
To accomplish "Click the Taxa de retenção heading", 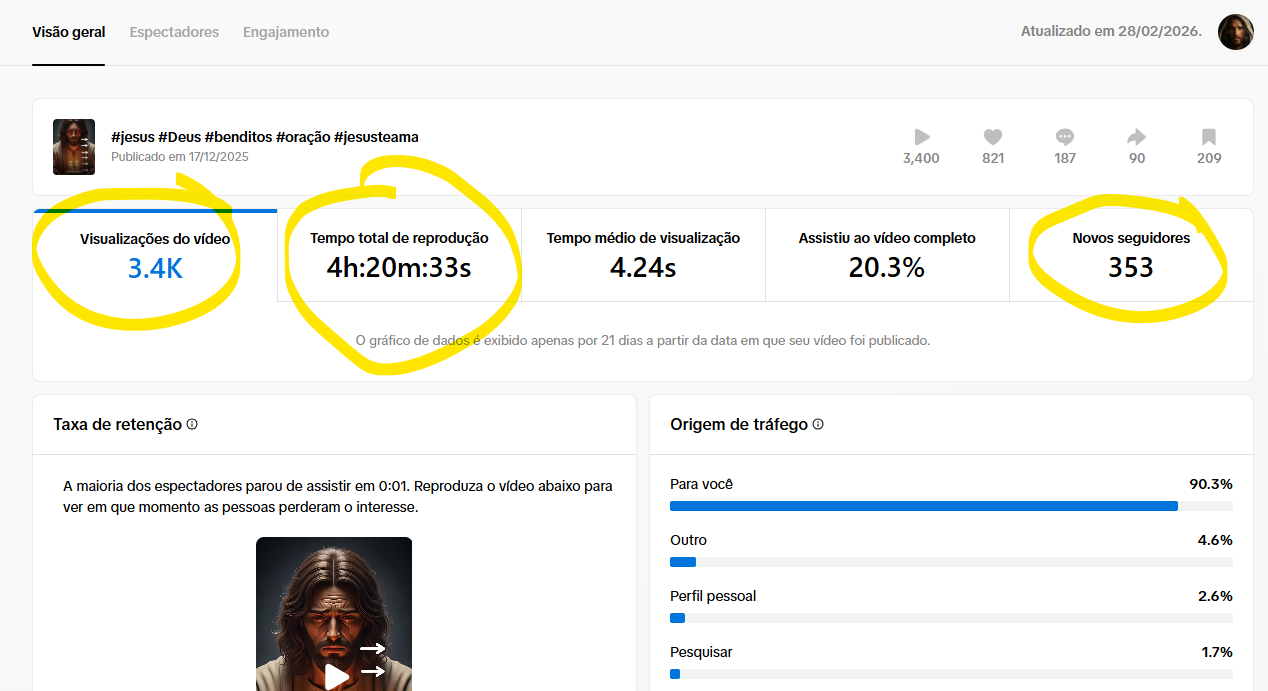I will 118,424.
